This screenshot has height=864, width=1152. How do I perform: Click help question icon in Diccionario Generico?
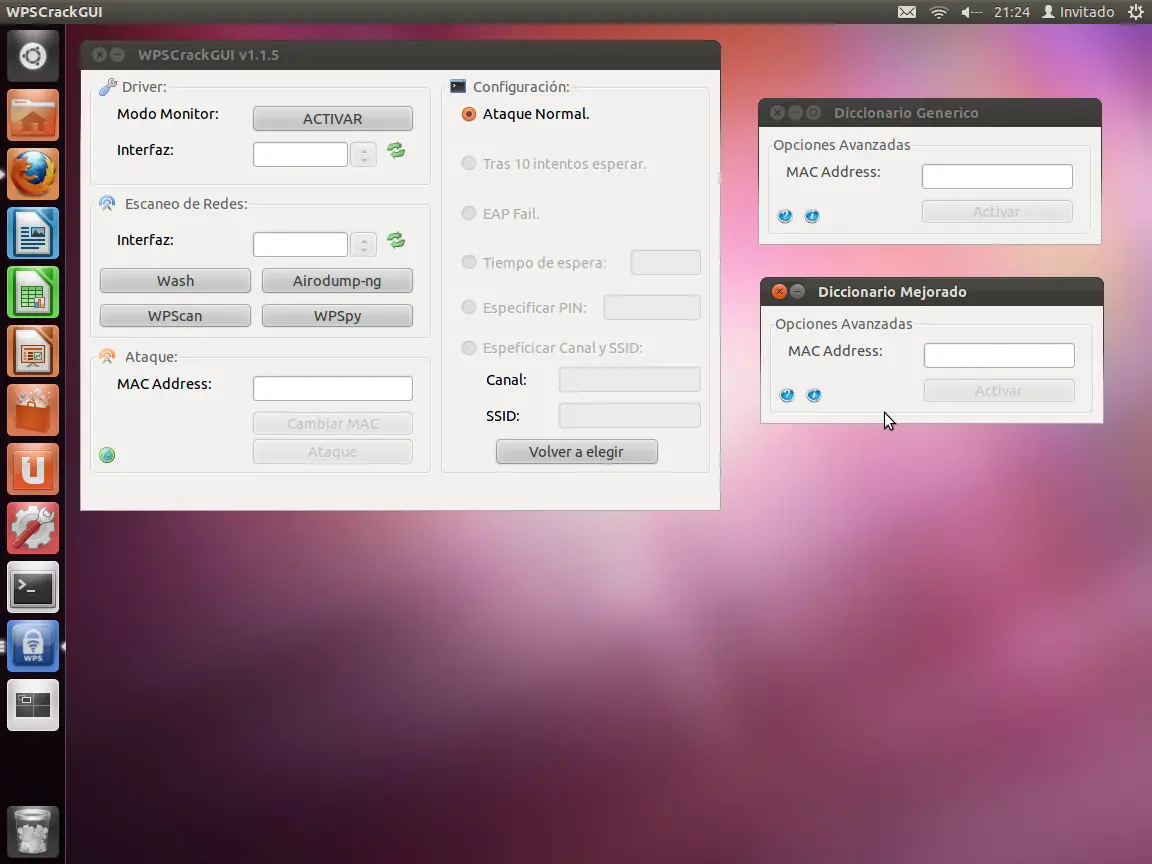pyautogui.click(x=785, y=216)
